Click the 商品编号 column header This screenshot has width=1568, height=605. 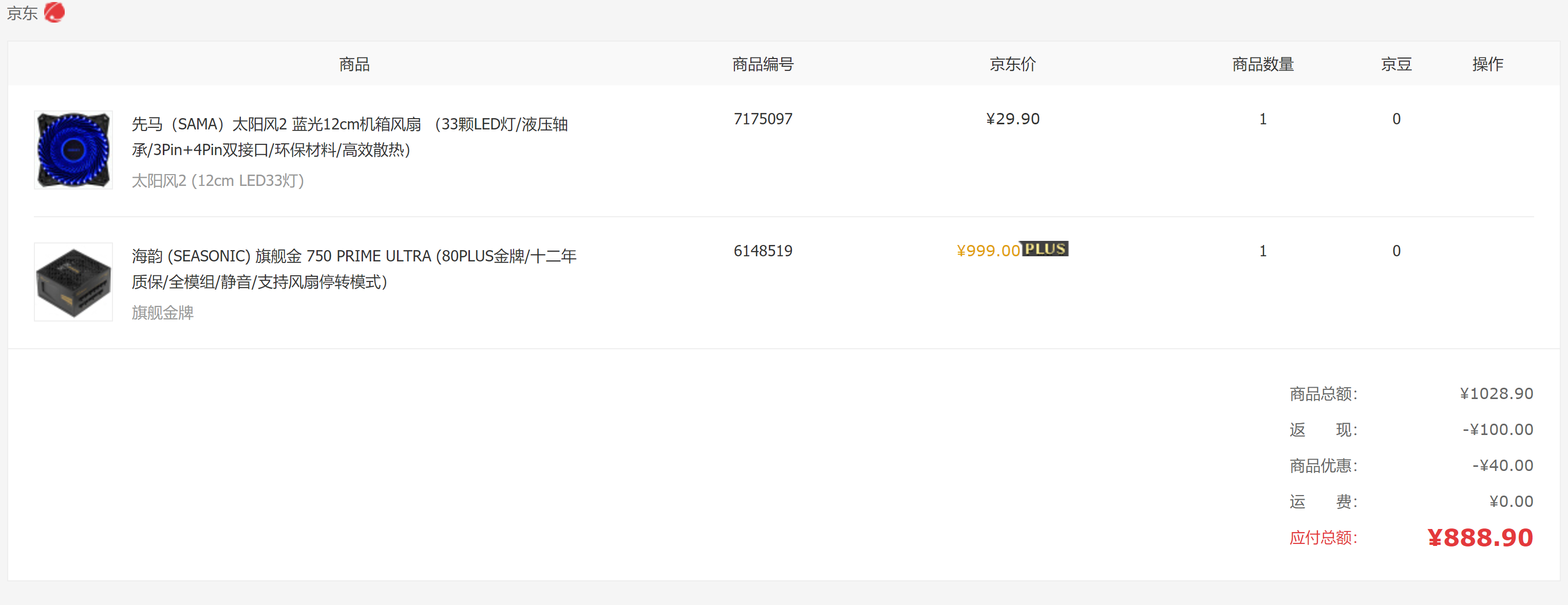tap(763, 64)
